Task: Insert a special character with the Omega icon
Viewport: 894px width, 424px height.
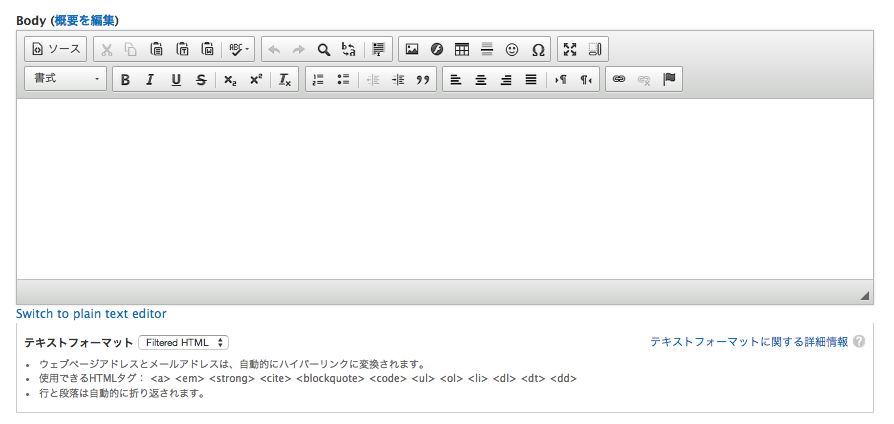Action: (538, 49)
